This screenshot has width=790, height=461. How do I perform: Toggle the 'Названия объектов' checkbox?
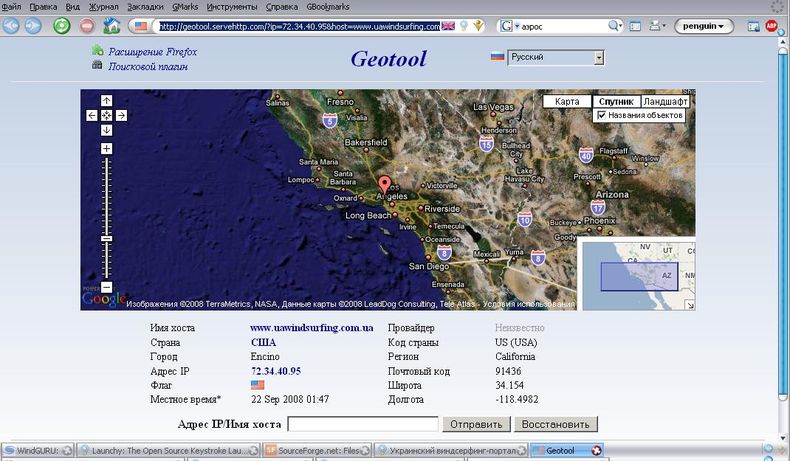601,115
